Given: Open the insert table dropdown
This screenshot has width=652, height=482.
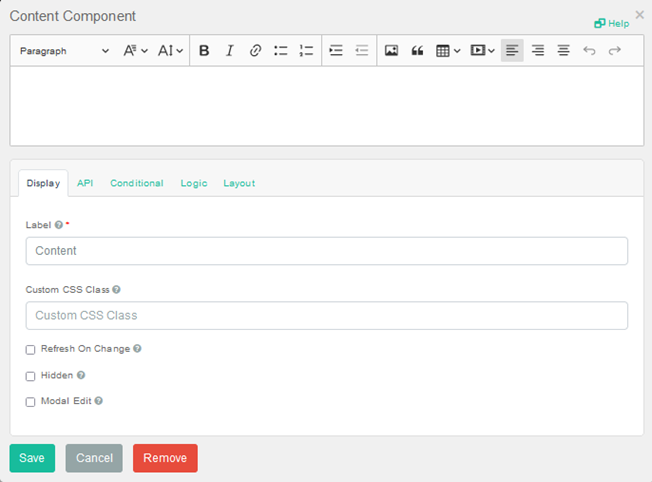Looking at the screenshot, I should point(448,51).
